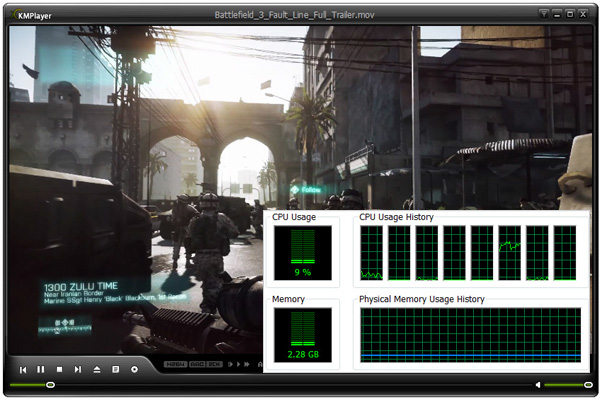Click the H264 codec indicator
The width and height of the screenshot is (600, 400).
pos(175,364)
